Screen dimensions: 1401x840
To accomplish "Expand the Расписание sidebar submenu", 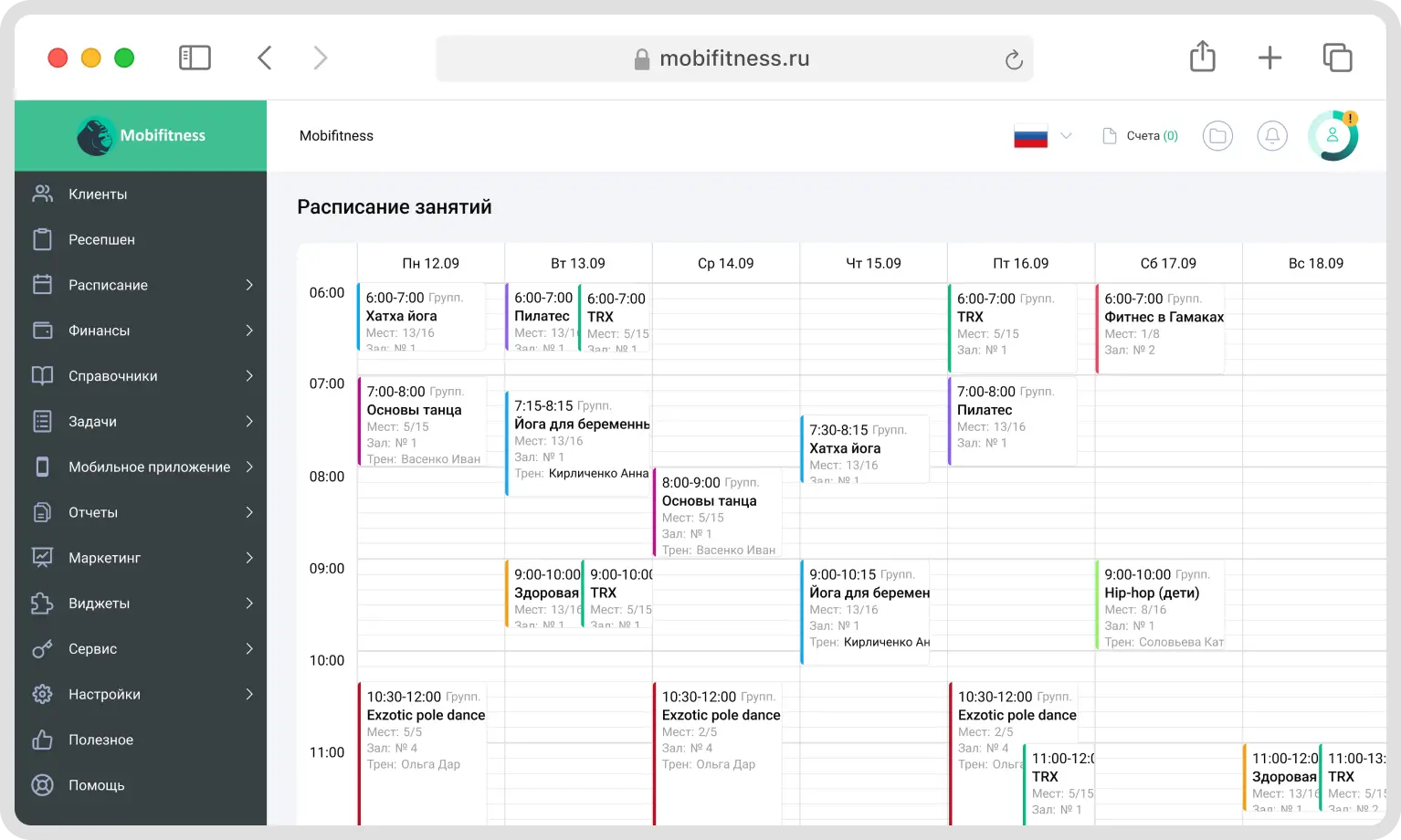I will click(x=249, y=285).
